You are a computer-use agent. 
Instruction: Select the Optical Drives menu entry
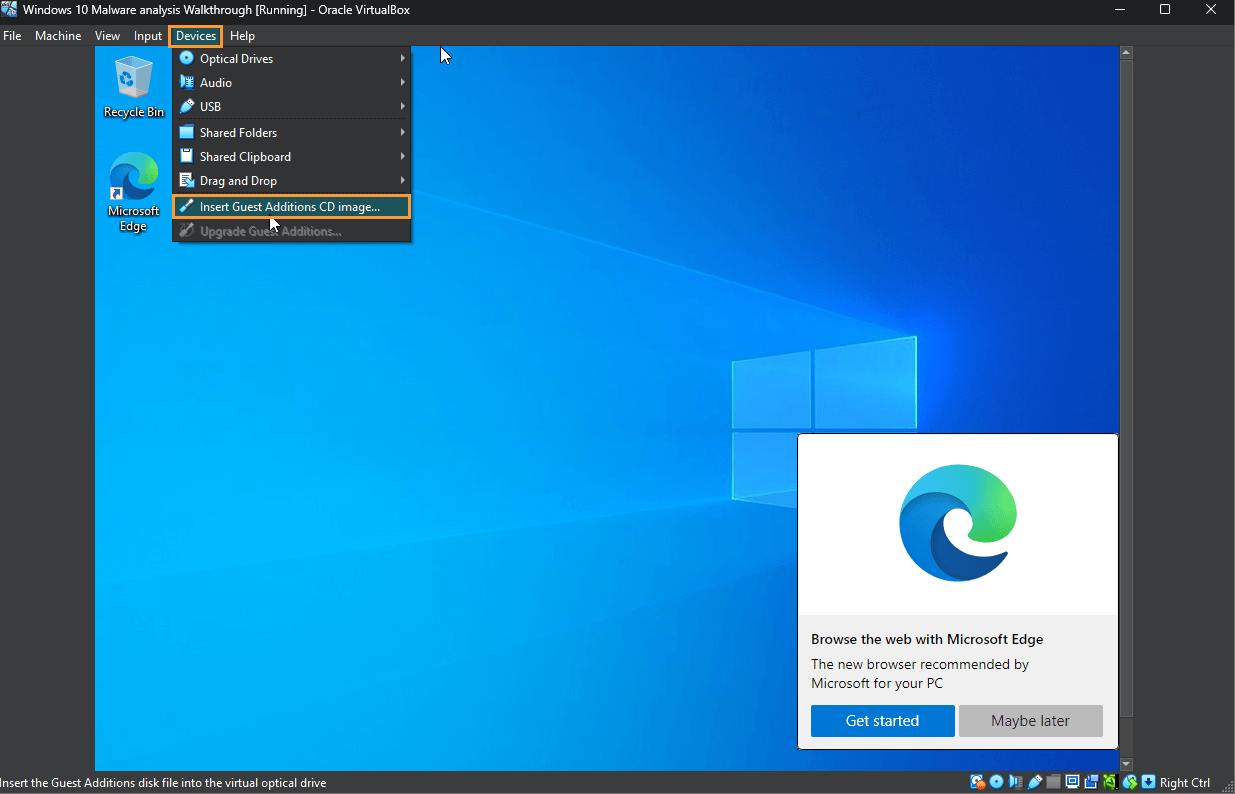click(x=291, y=58)
